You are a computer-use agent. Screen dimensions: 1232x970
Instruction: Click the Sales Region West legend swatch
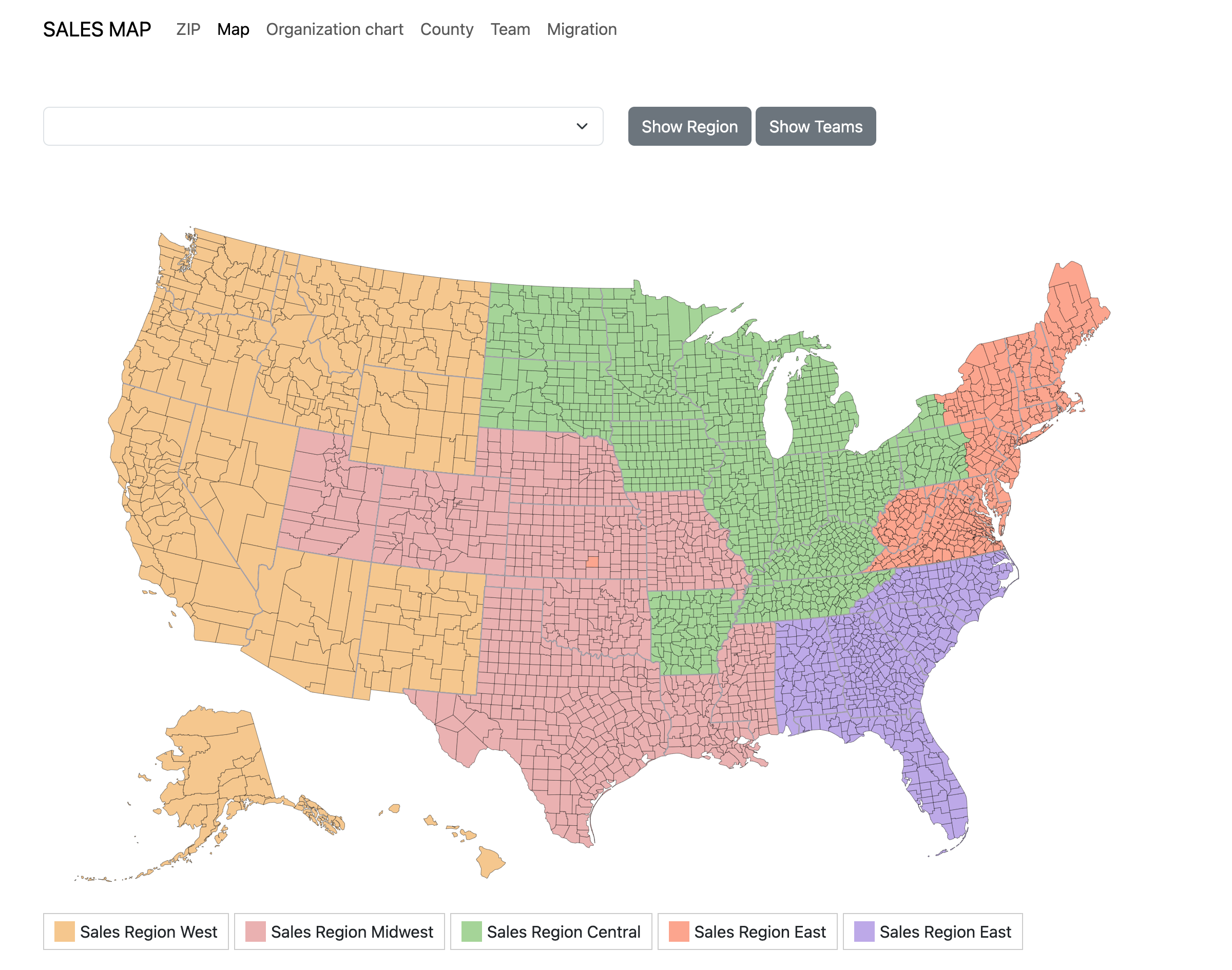(x=64, y=932)
